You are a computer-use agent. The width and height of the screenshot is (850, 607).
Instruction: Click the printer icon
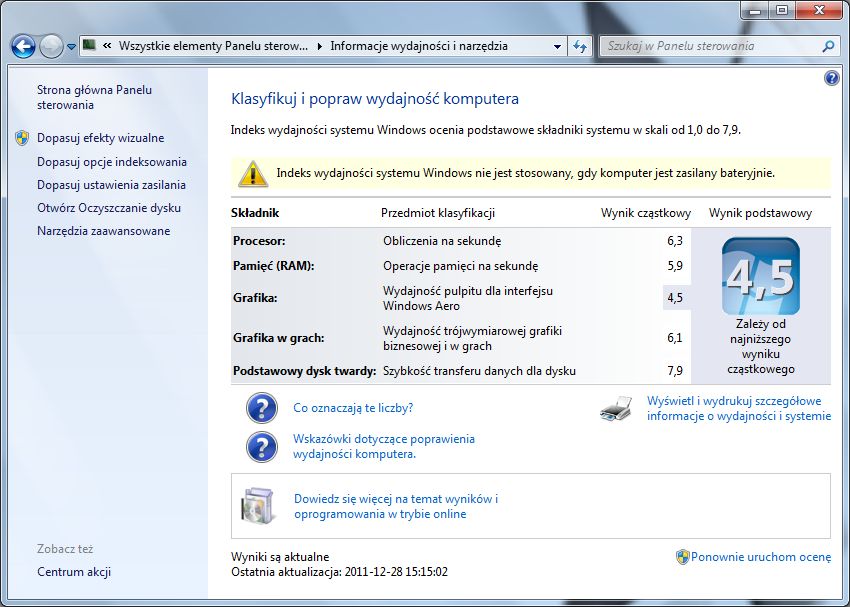point(616,409)
